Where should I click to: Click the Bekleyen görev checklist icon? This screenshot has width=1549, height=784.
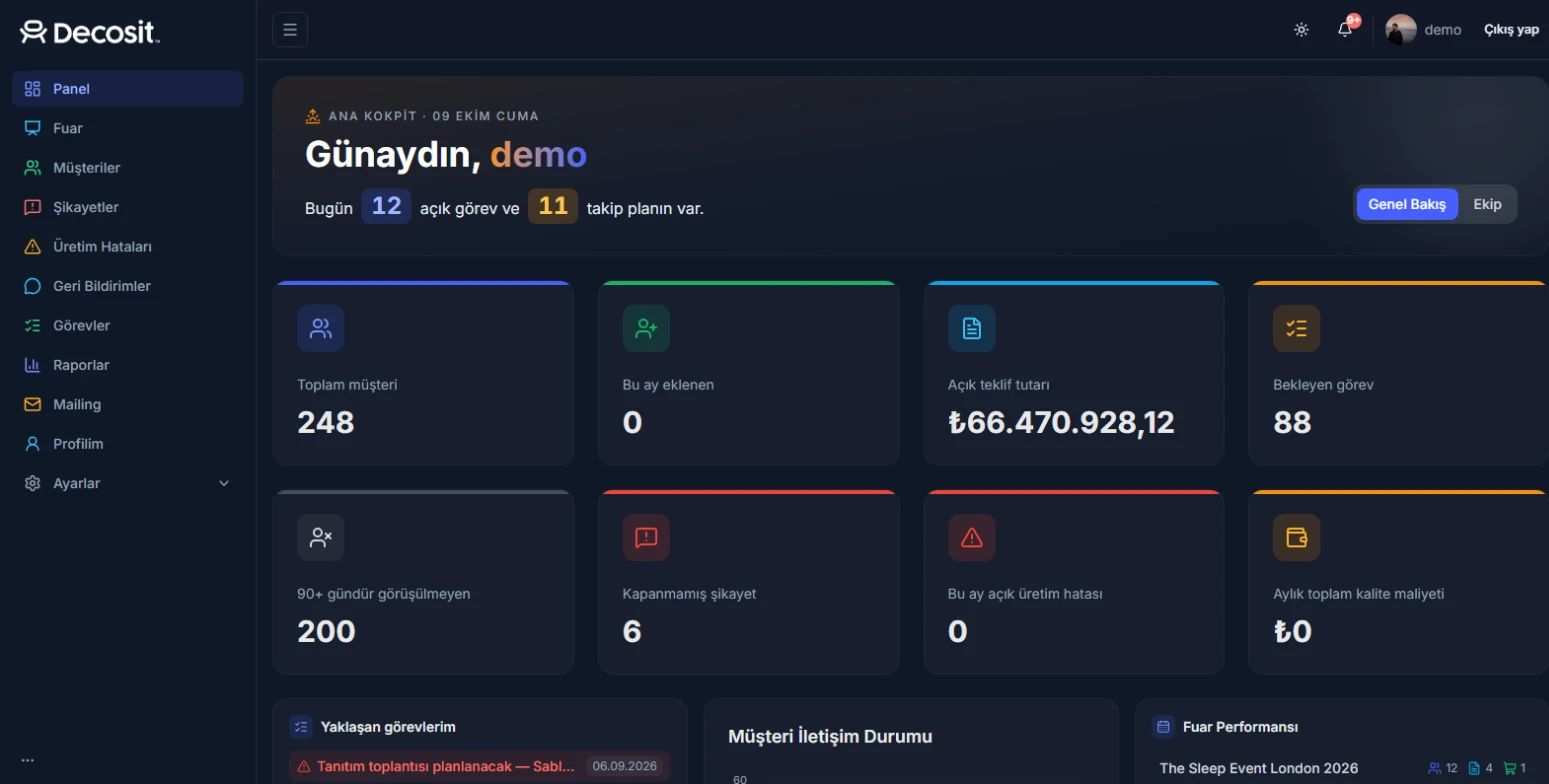coord(1297,328)
